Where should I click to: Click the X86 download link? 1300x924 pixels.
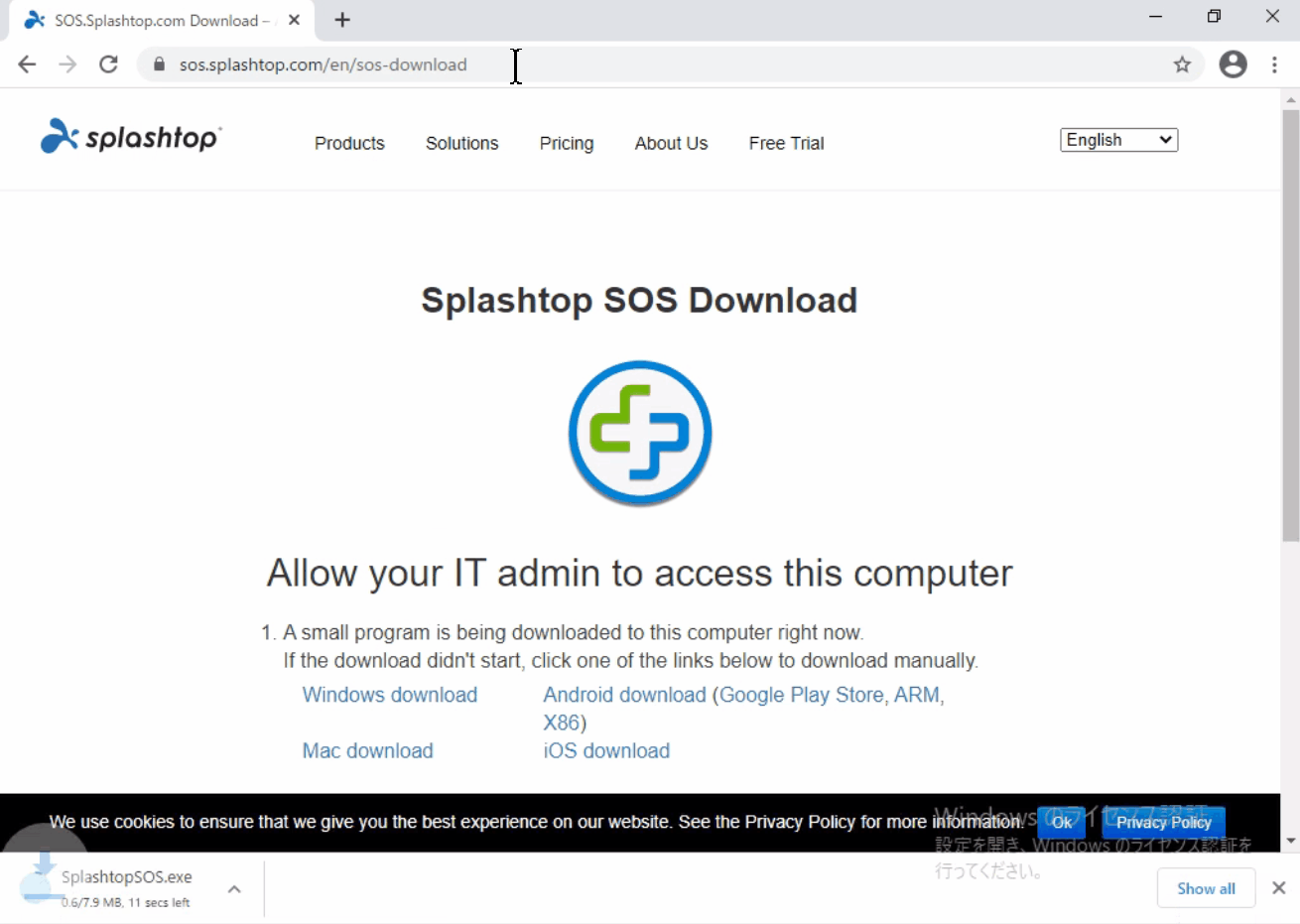[x=562, y=723]
